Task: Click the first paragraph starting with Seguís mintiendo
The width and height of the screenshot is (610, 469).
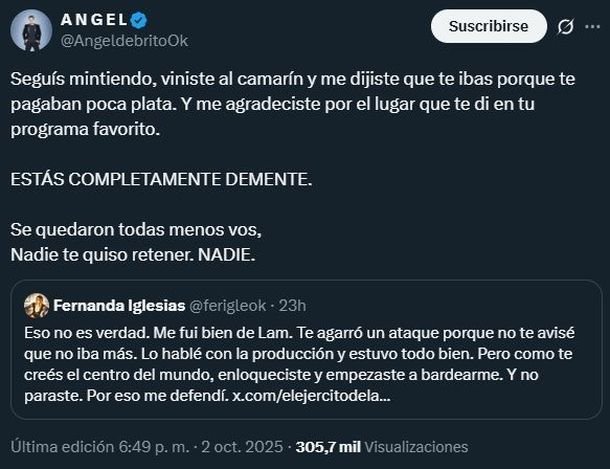Action: (300, 104)
